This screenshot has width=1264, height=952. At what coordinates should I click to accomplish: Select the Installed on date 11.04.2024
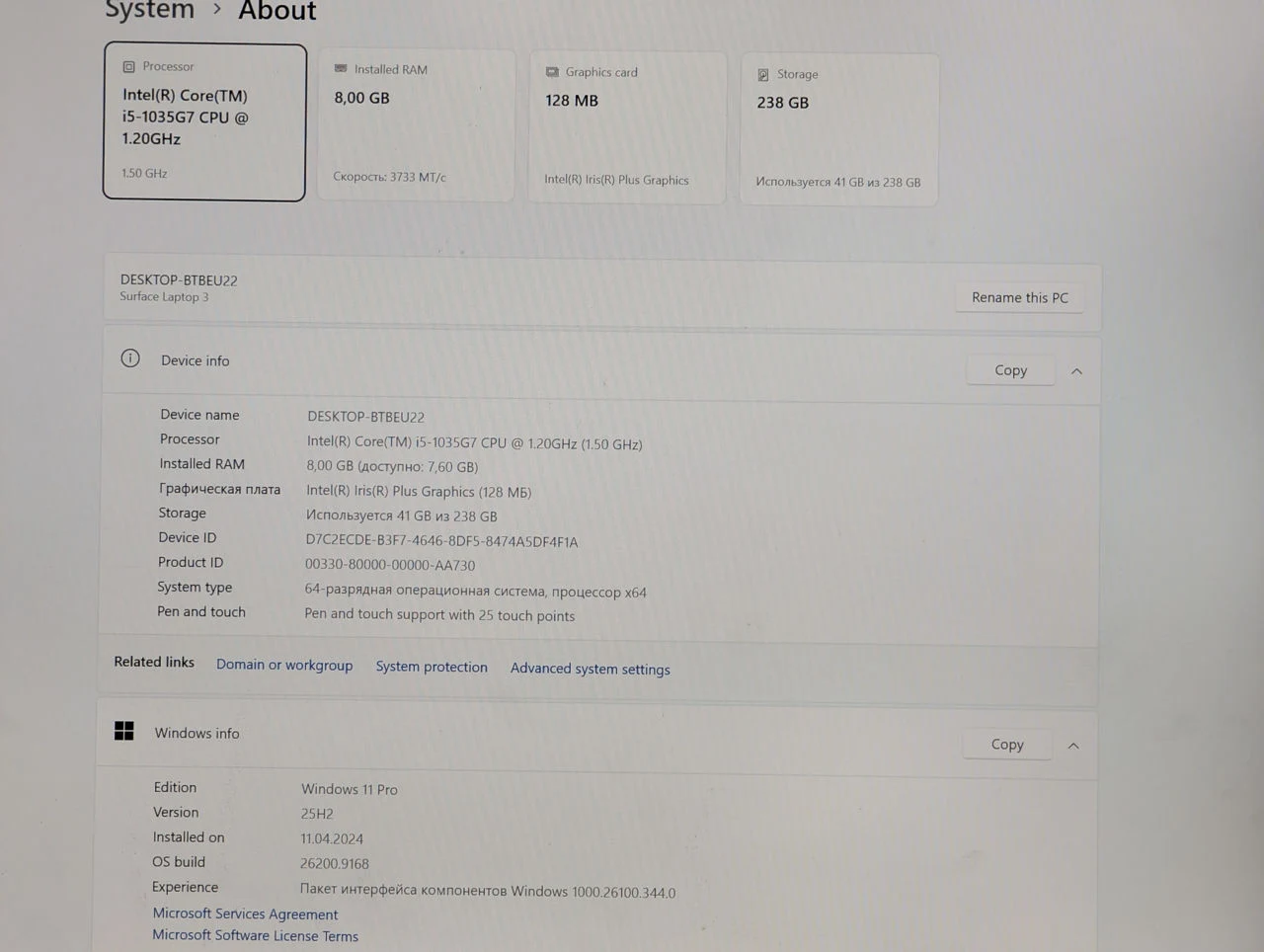click(332, 838)
